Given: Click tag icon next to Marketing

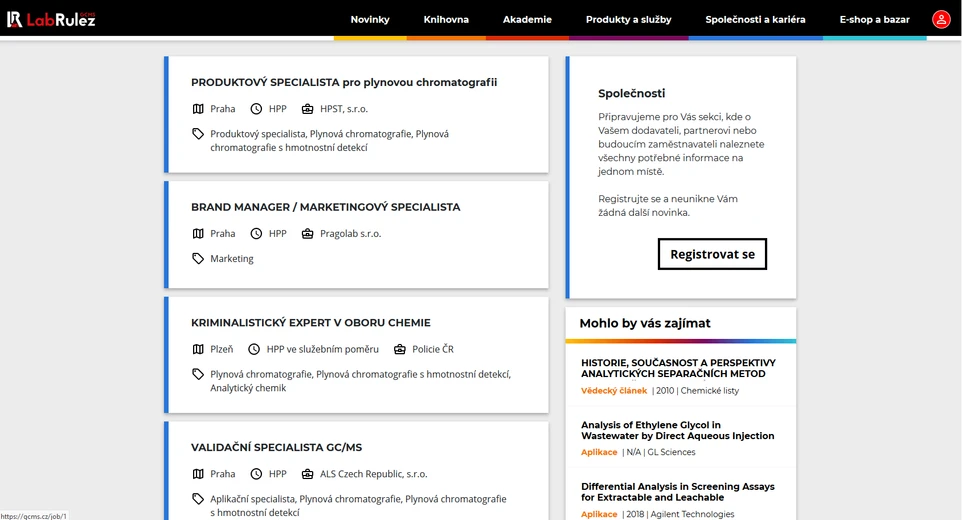Looking at the screenshot, I should tap(198, 258).
